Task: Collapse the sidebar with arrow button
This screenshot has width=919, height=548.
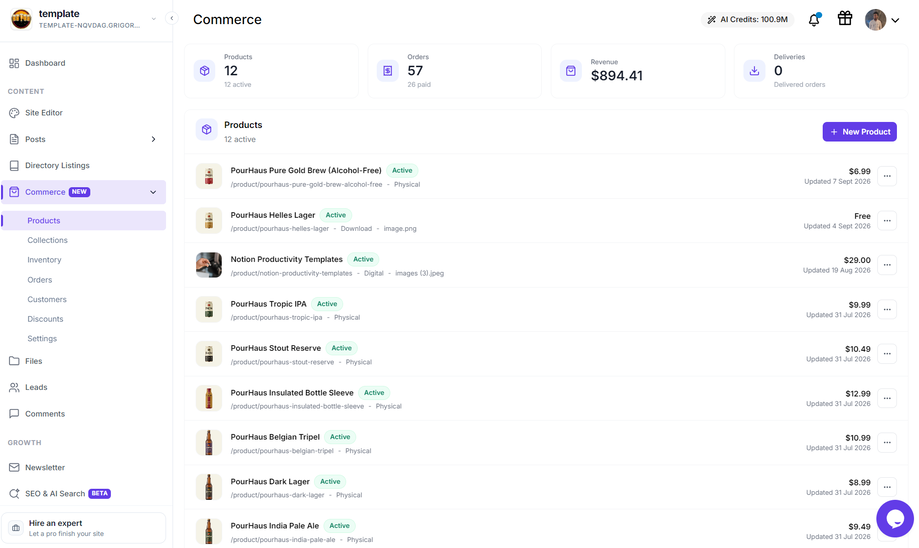Action: tap(172, 18)
